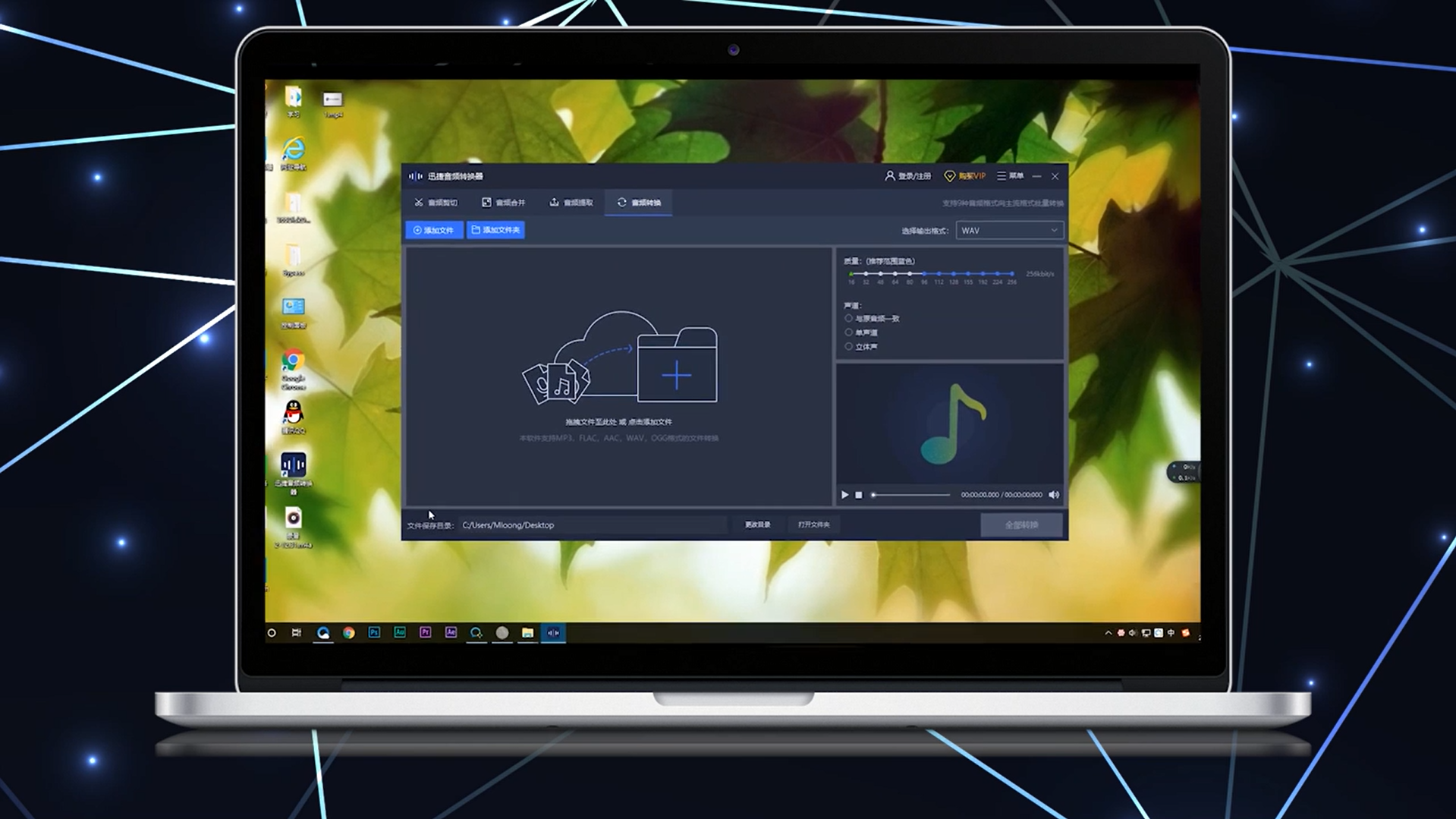The height and width of the screenshot is (819, 1456).
Task: Open Premiere Pro from the taskbar
Action: [x=426, y=633]
